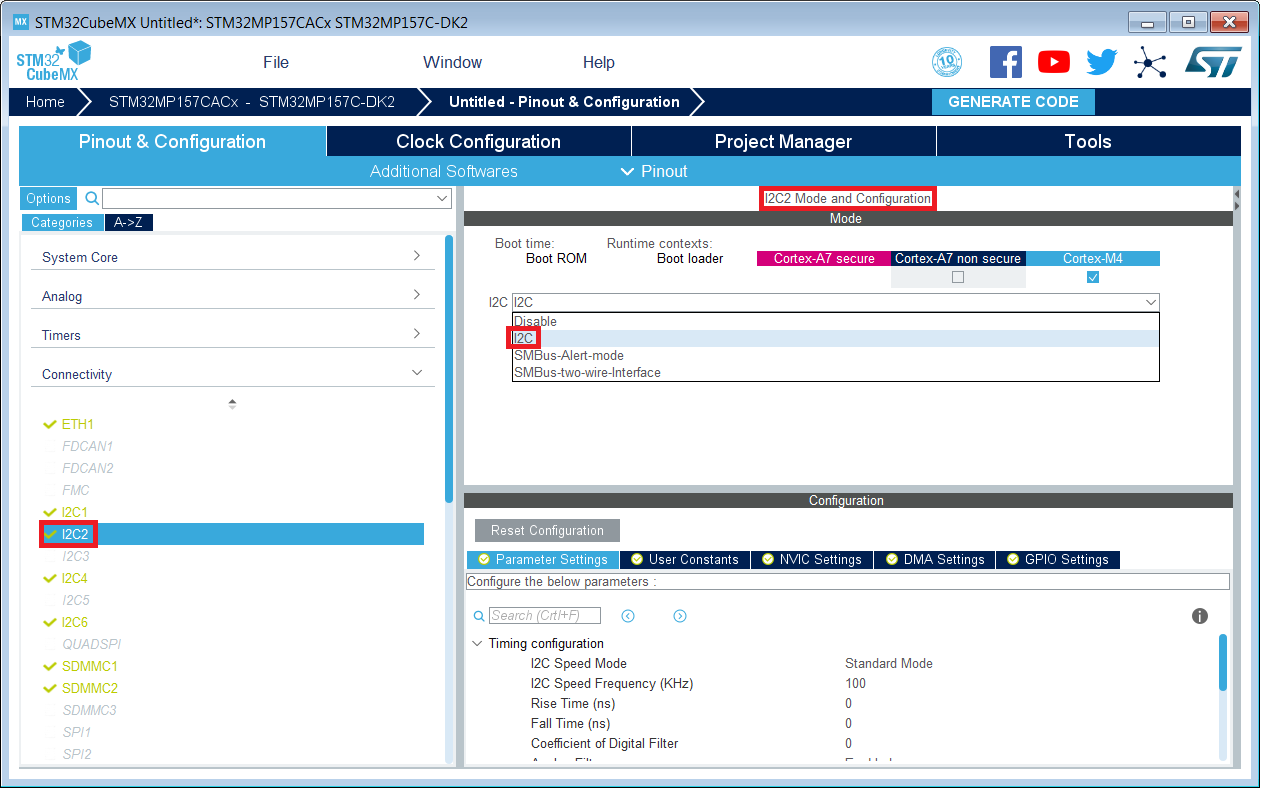Select I2C2 peripheral in list
The image size is (1267, 790).
(232, 534)
